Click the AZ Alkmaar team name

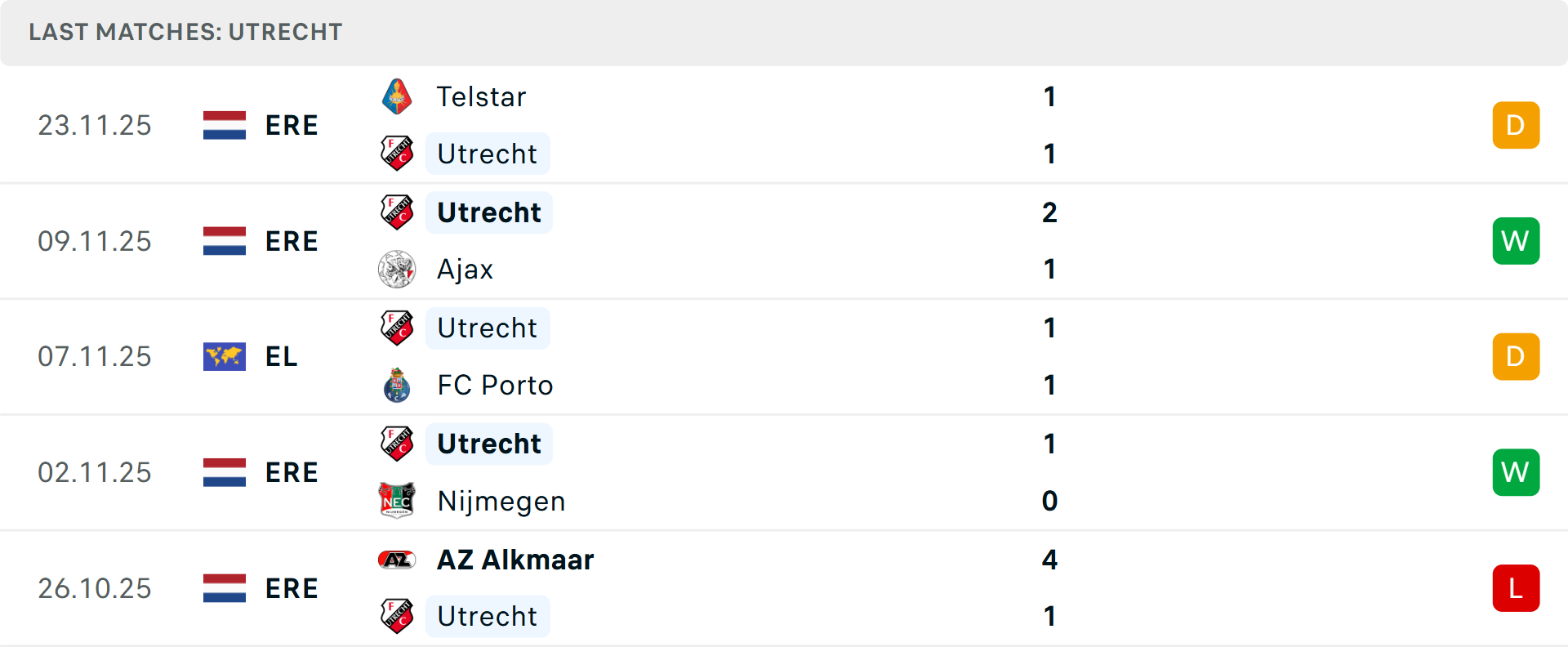[515, 560]
